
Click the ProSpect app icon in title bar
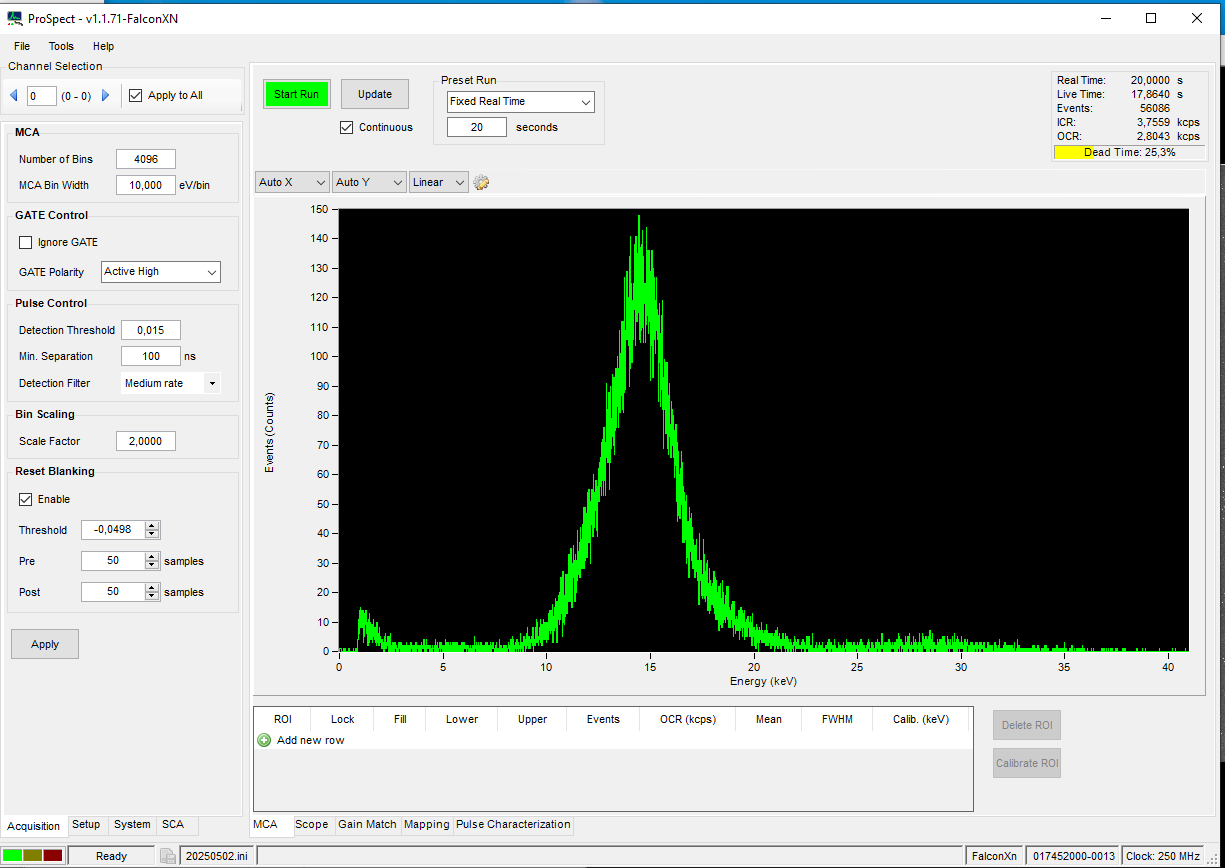14,19
